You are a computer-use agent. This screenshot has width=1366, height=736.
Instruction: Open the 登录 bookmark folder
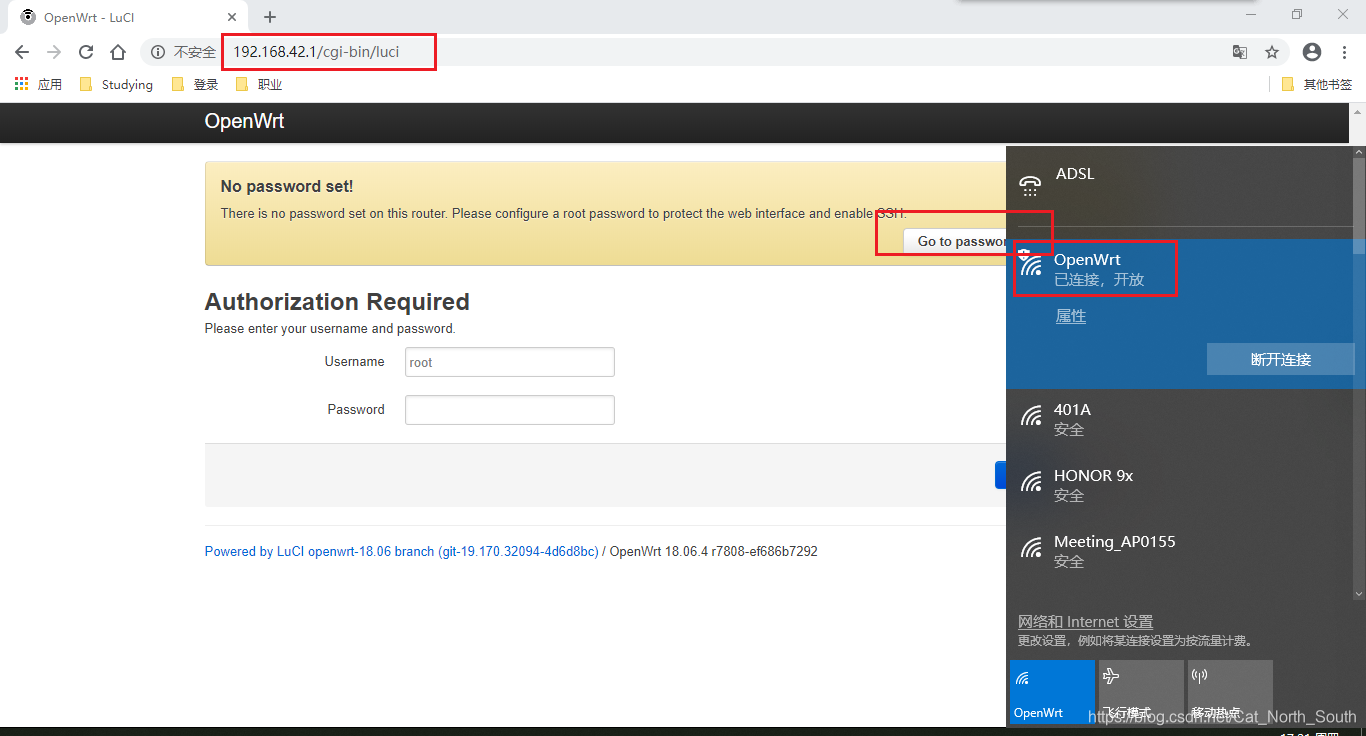(195, 85)
